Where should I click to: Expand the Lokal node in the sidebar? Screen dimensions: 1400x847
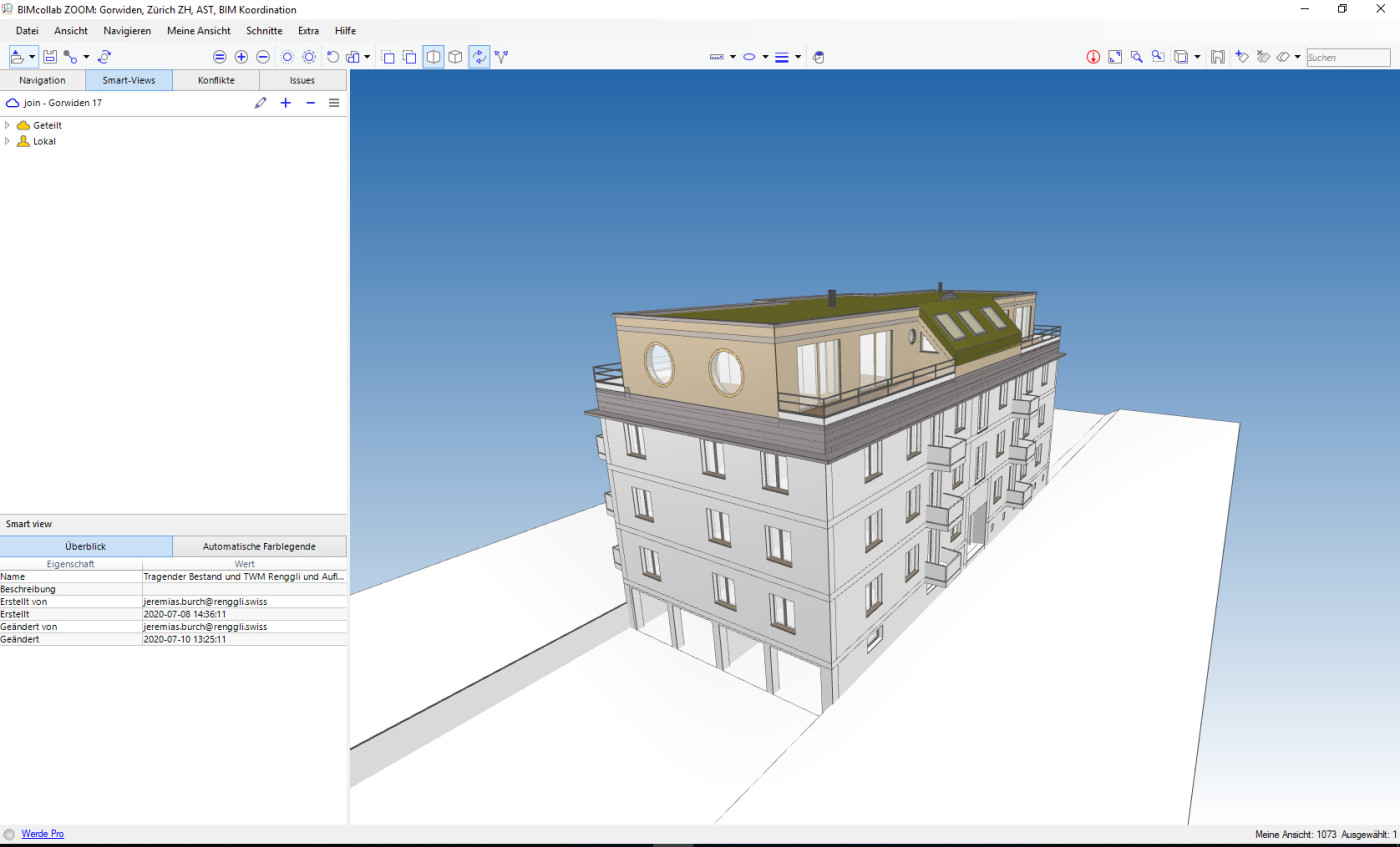tap(10, 141)
